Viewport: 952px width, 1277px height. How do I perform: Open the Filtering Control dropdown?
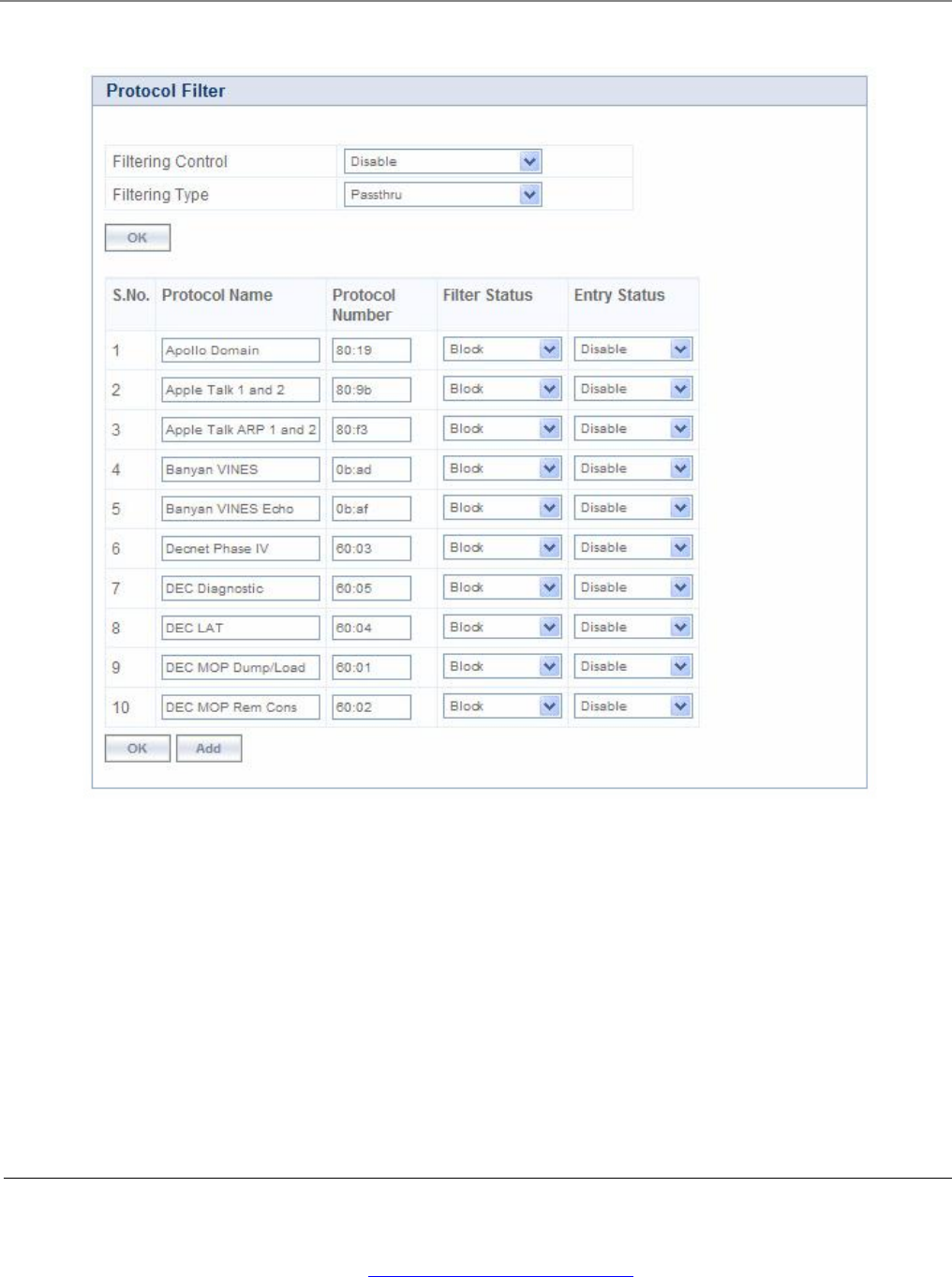[442, 161]
